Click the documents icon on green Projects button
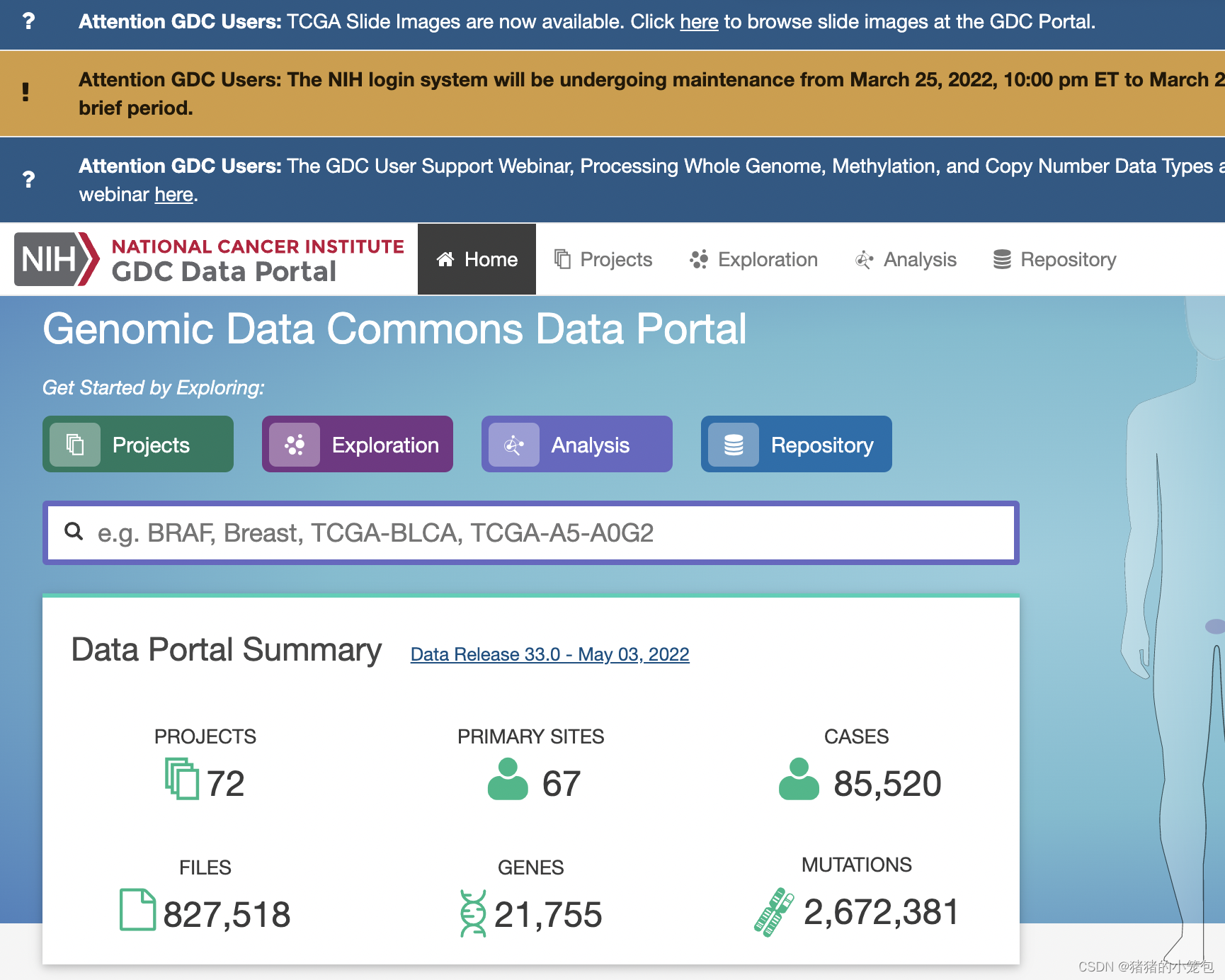Screen dimensions: 1225x980 pos(75,445)
